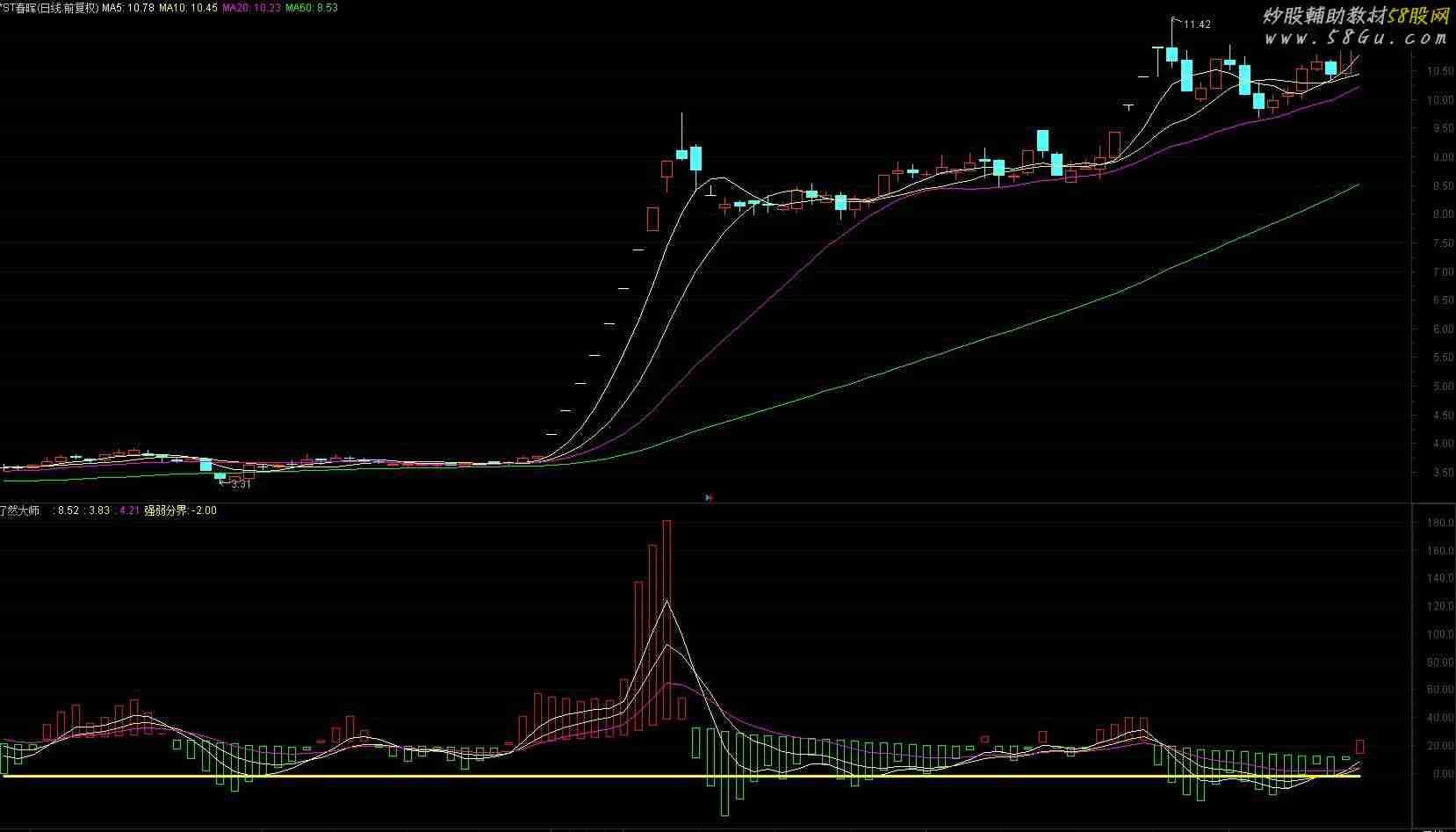1456x832 pixels.
Task: Click the 6.50 price axis label
Action: [1443, 300]
